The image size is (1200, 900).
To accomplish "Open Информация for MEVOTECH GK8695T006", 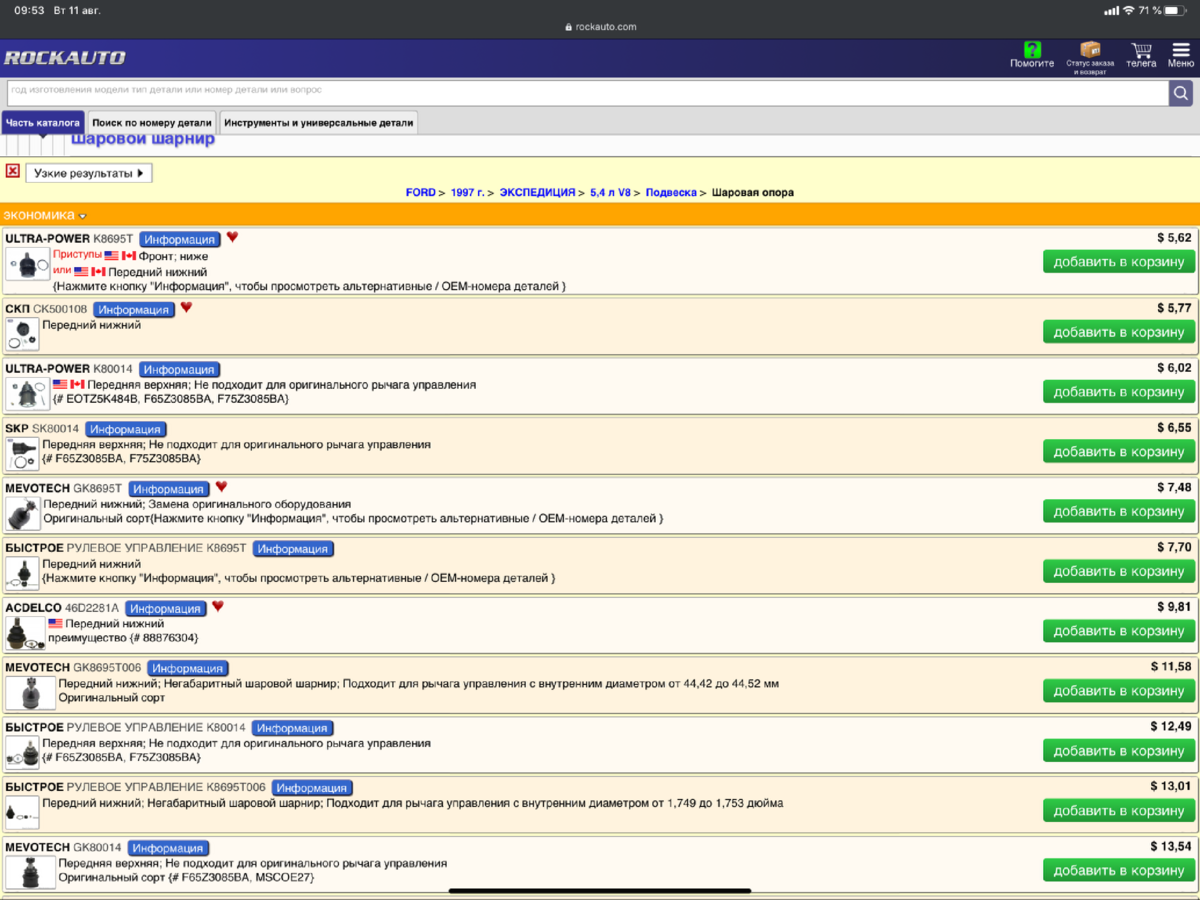I will 188,668.
